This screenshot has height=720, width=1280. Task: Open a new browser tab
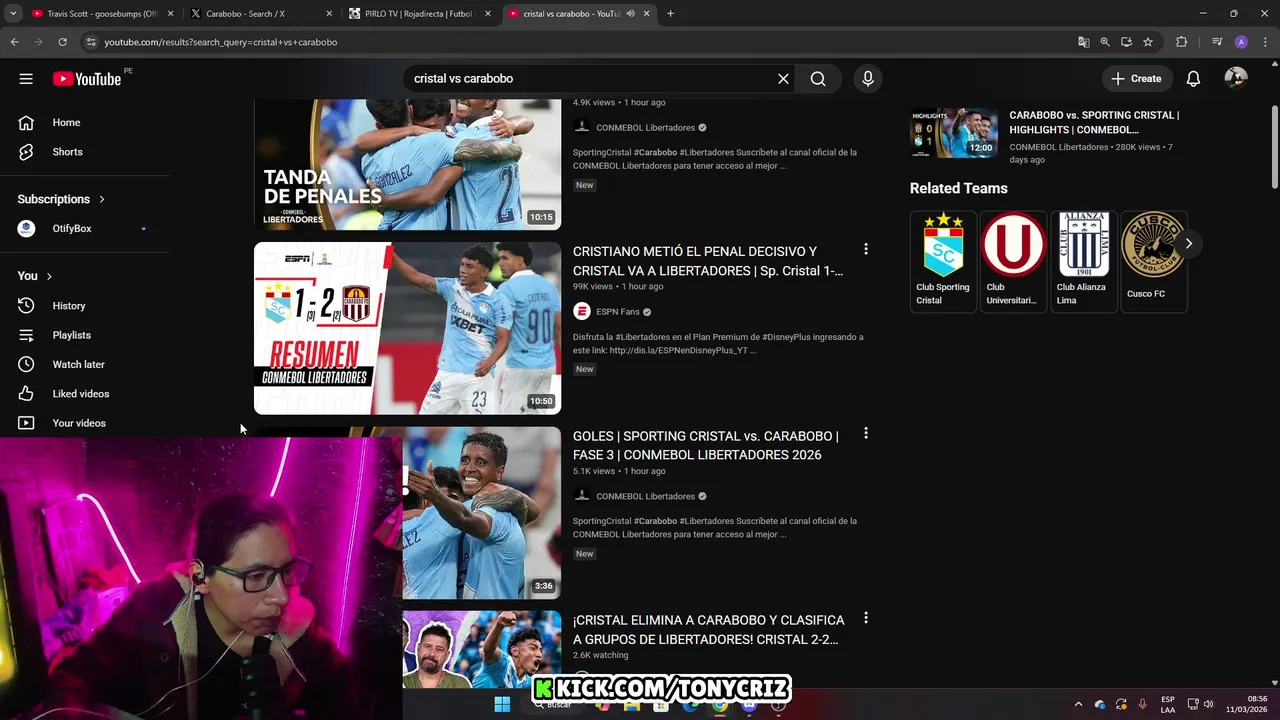[670, 14]
